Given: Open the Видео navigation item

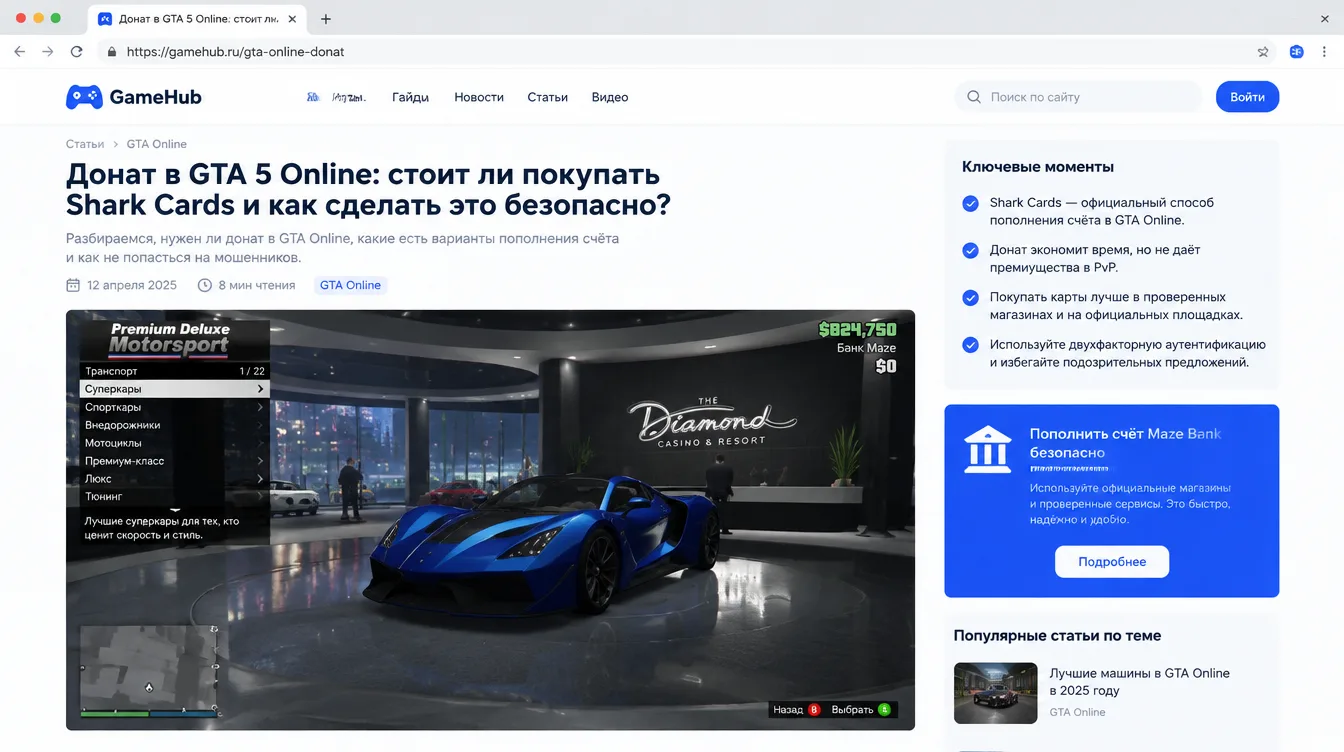Looking at the screenshot, I should tap(610, 97).
